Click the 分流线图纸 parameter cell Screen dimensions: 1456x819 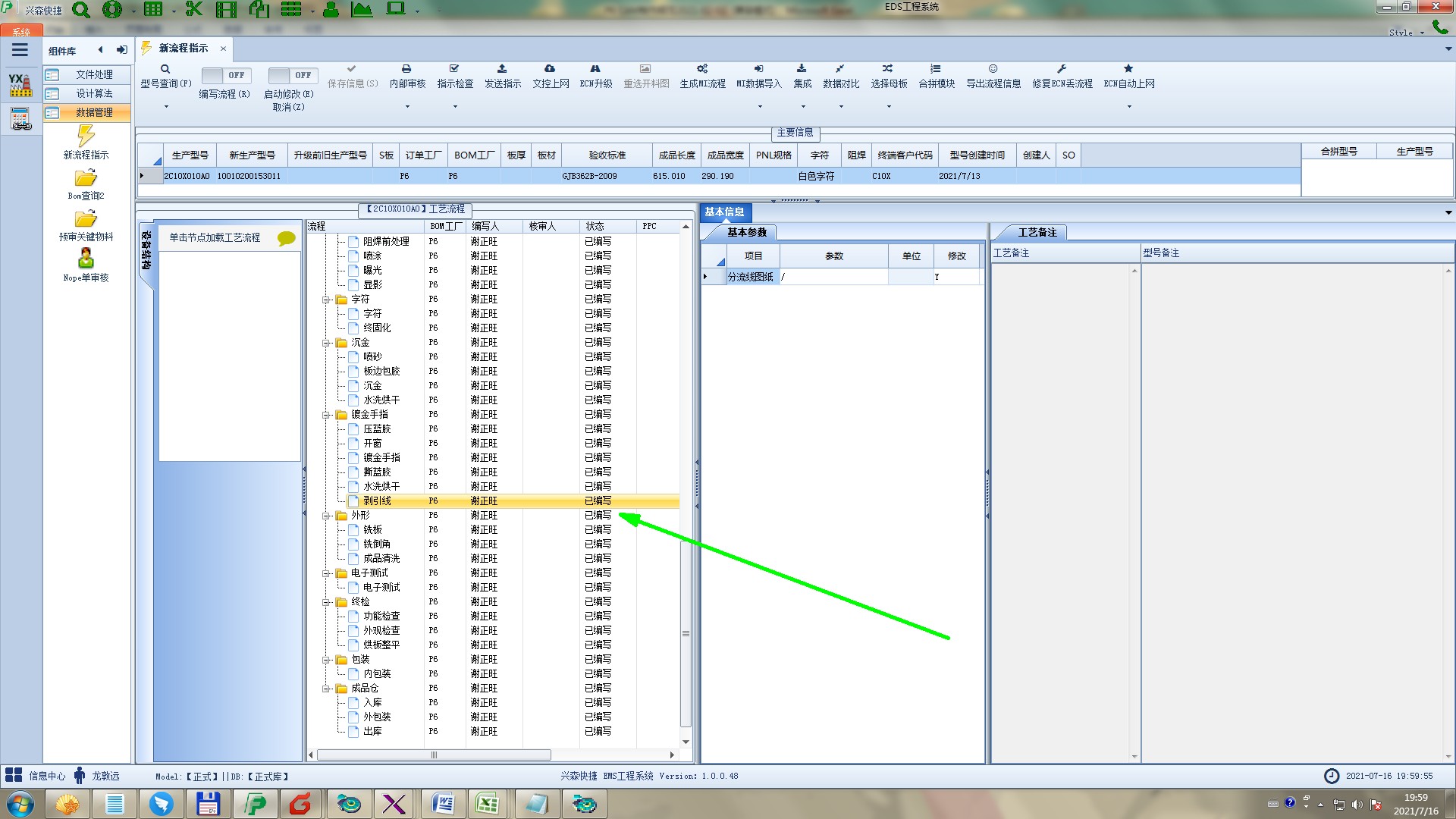point(752,278)
